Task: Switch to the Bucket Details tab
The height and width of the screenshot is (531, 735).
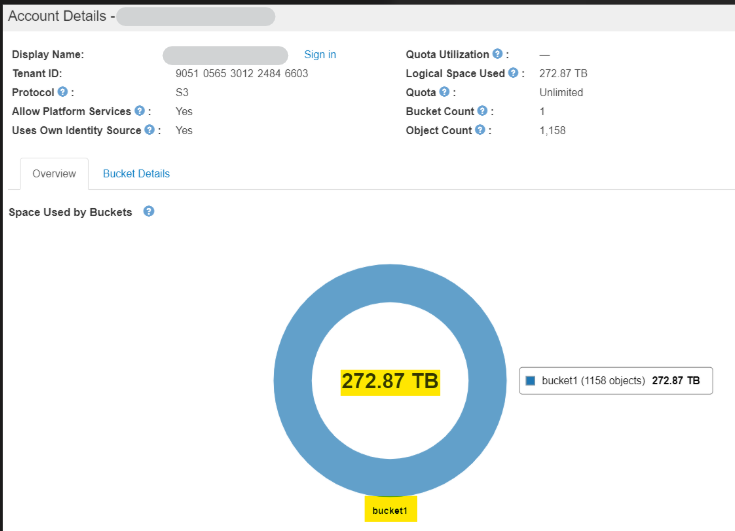Action: pyautogui.click(x=136, y=174)
